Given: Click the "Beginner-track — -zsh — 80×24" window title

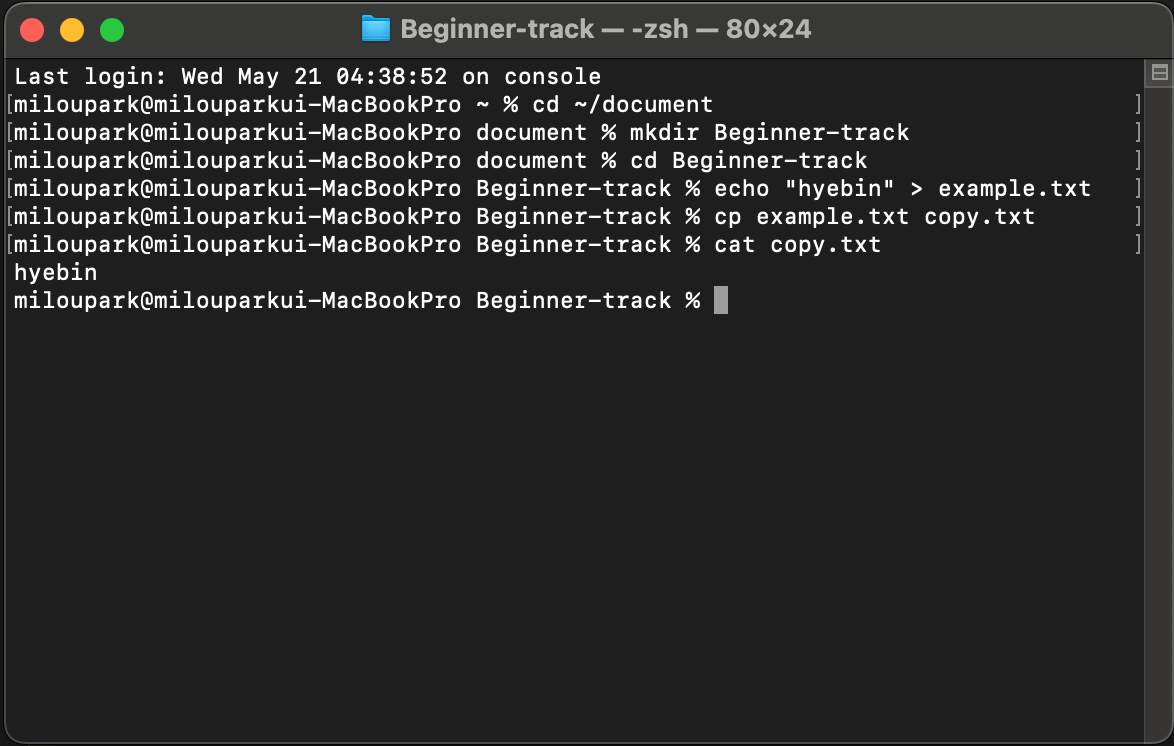Looking at the screenshot, I should [605, 29].
